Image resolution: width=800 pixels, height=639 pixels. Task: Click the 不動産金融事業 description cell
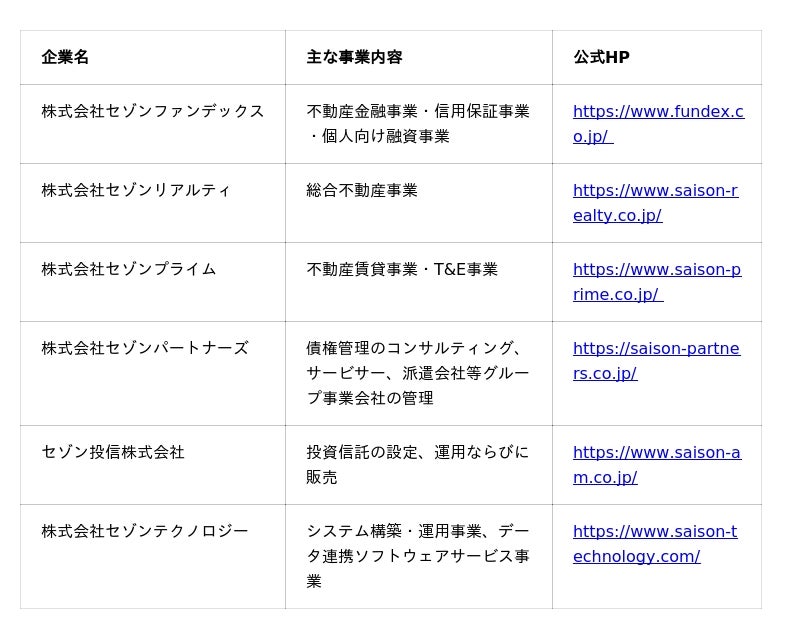tap(418, 124)
